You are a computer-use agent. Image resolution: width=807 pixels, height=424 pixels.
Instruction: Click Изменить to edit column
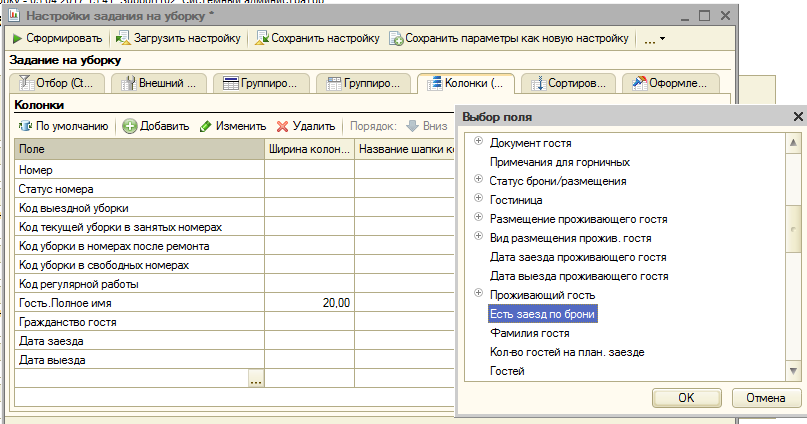233,126
